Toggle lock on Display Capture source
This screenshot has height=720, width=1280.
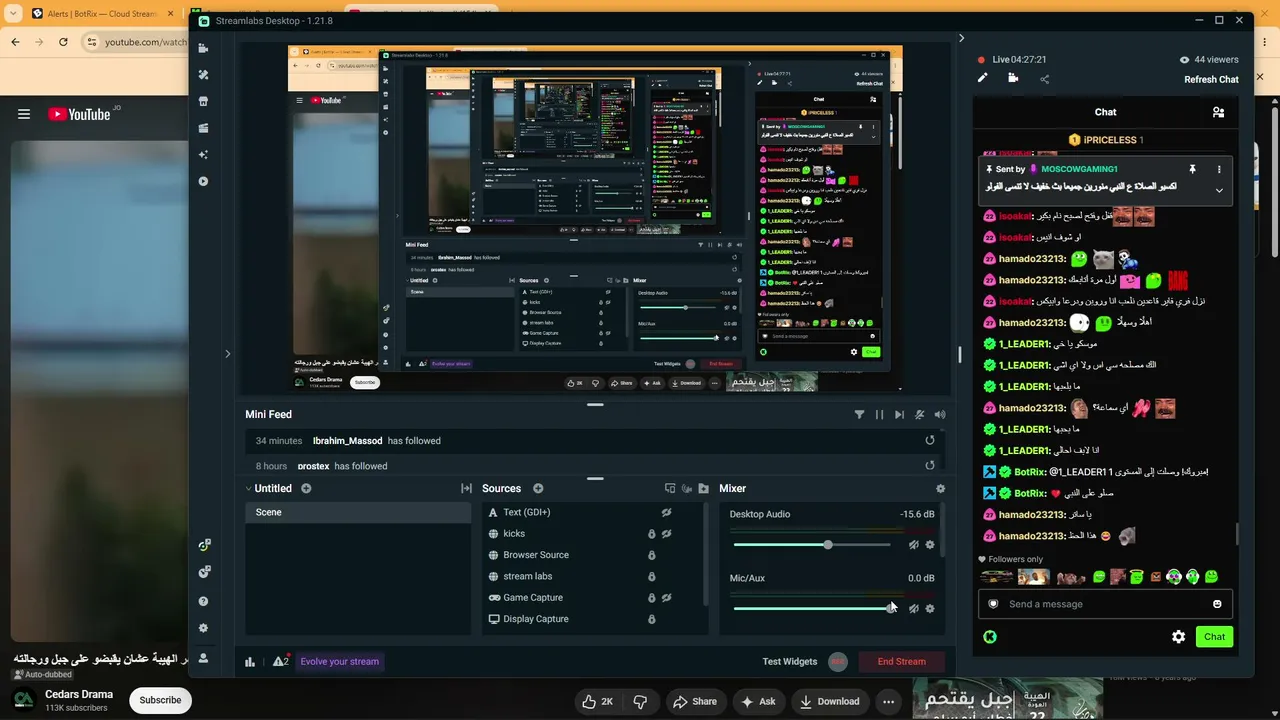651,619
